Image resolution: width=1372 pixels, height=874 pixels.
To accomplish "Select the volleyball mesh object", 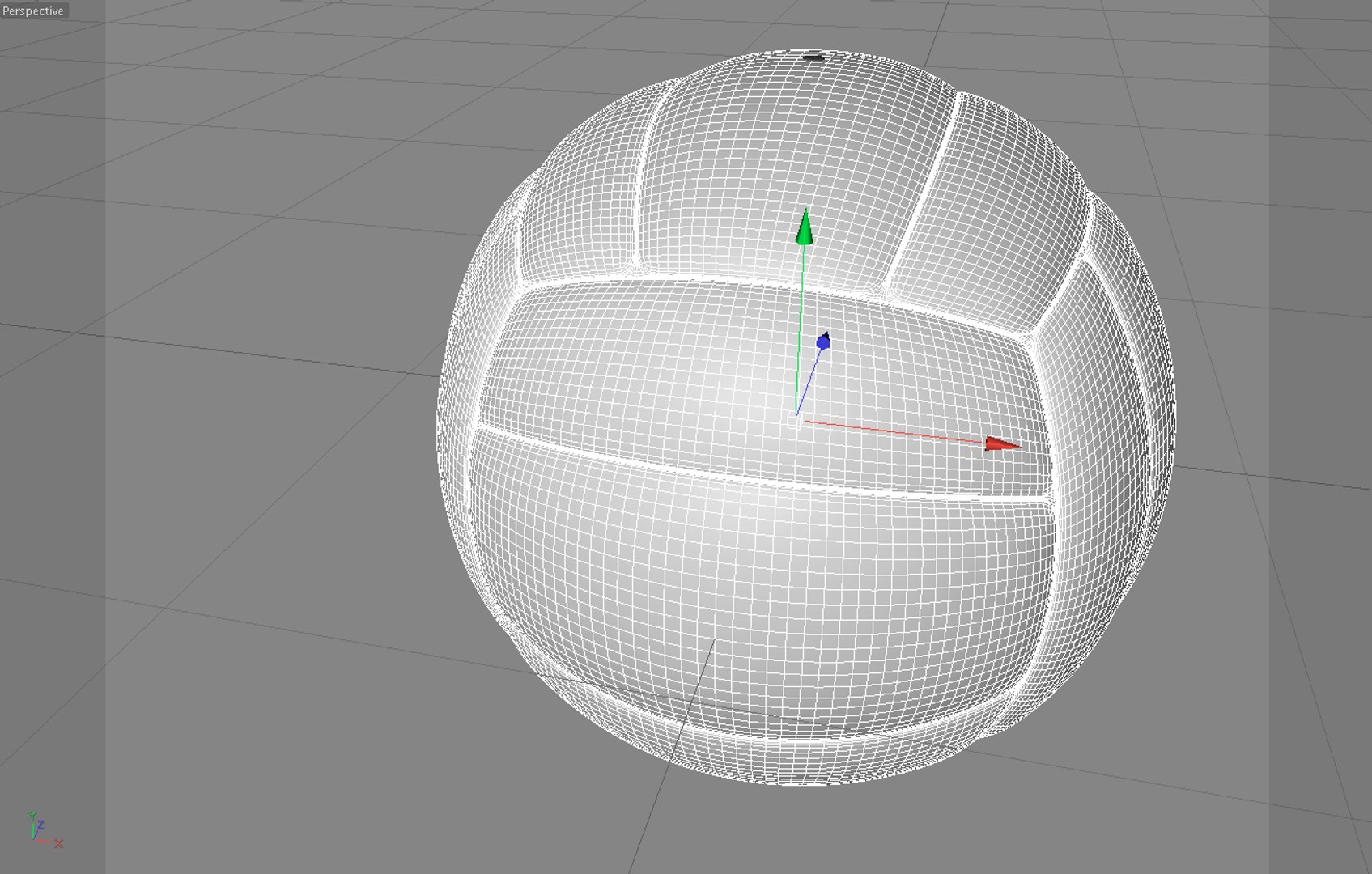I will [806, 418].
